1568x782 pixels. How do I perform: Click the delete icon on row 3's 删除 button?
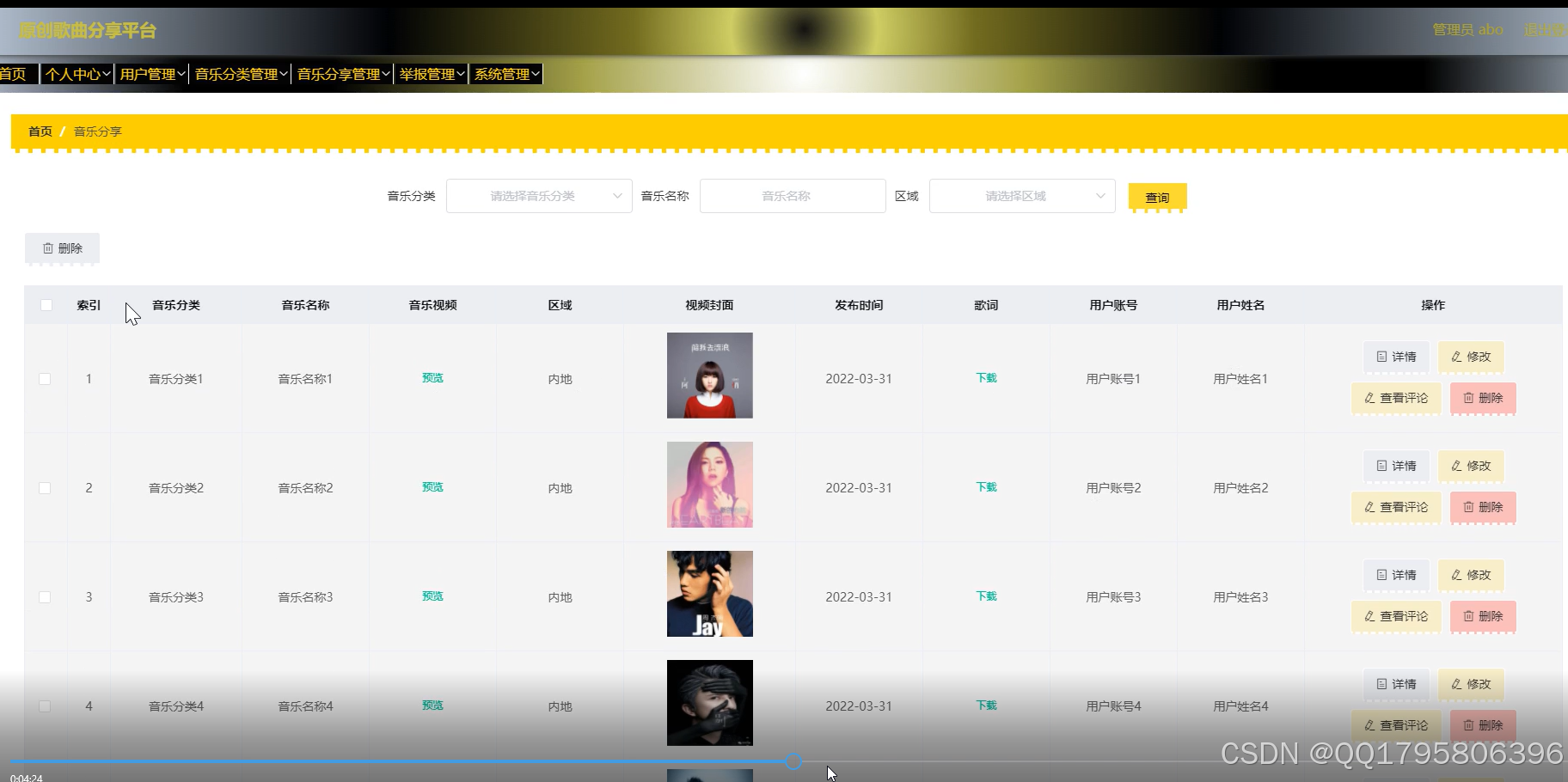pos(1469,616)
